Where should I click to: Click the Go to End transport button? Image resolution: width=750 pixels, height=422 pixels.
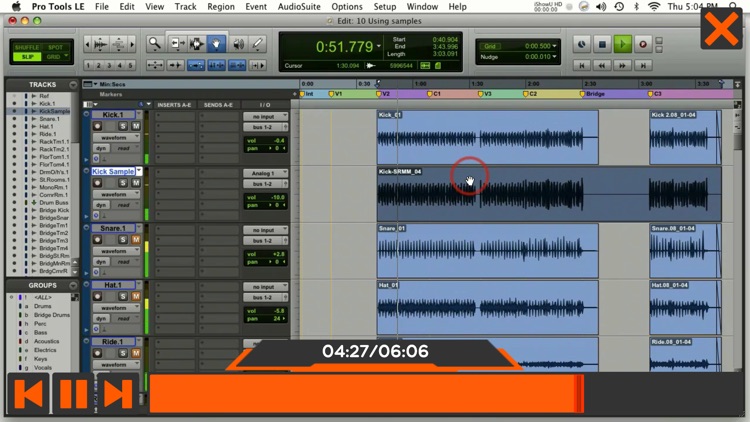tap(643, 66)
